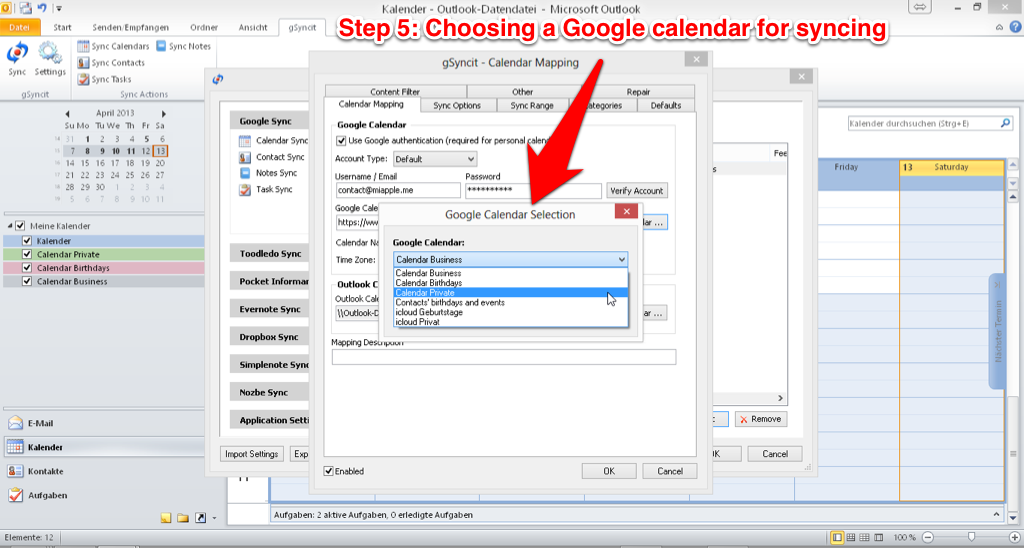Toggle the Enabled checkbox
The width and height of the screenshot is (1024, 548).
(329, 471)
